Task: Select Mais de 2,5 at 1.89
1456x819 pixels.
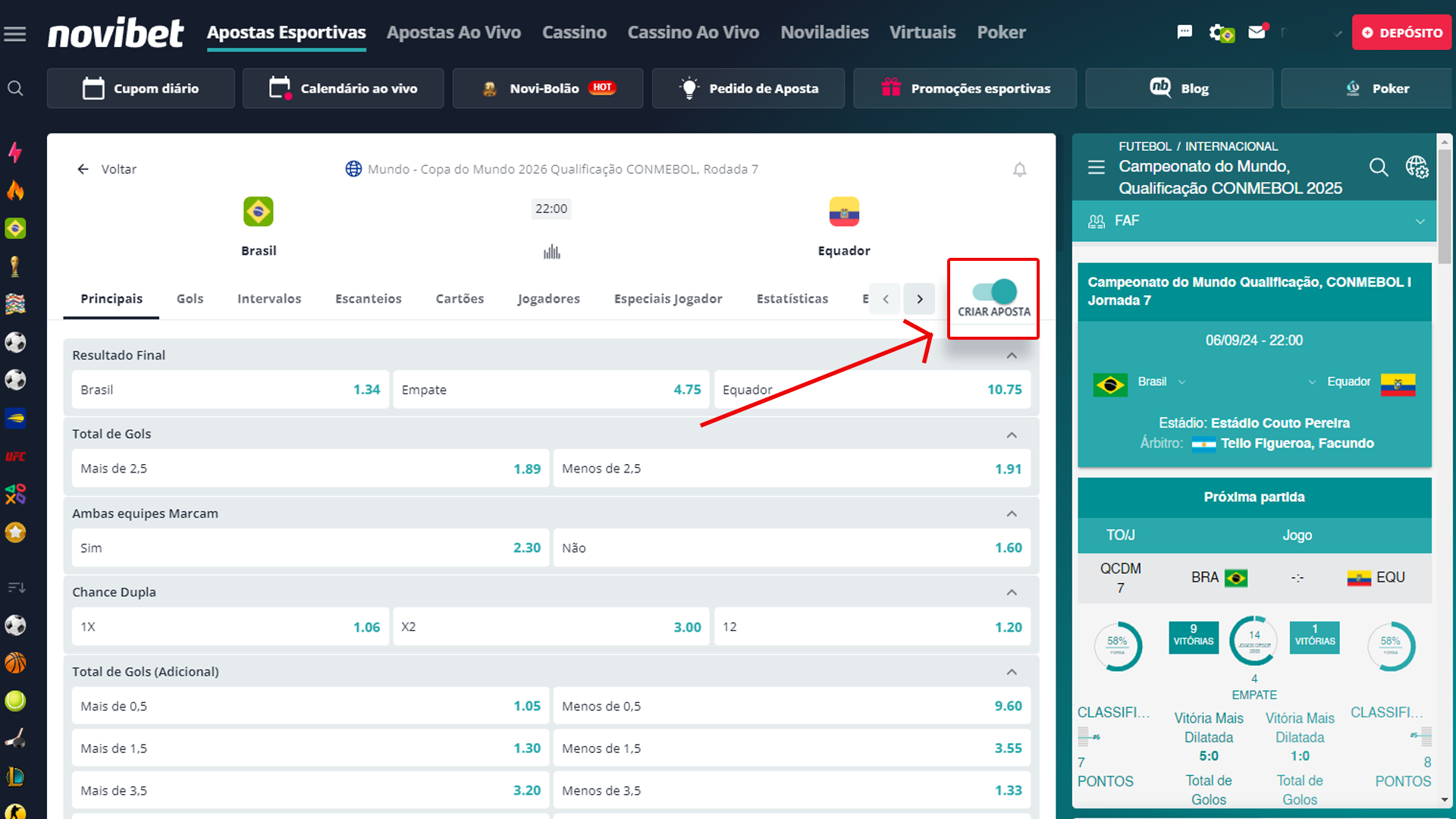Action: (x=310, y=469)
